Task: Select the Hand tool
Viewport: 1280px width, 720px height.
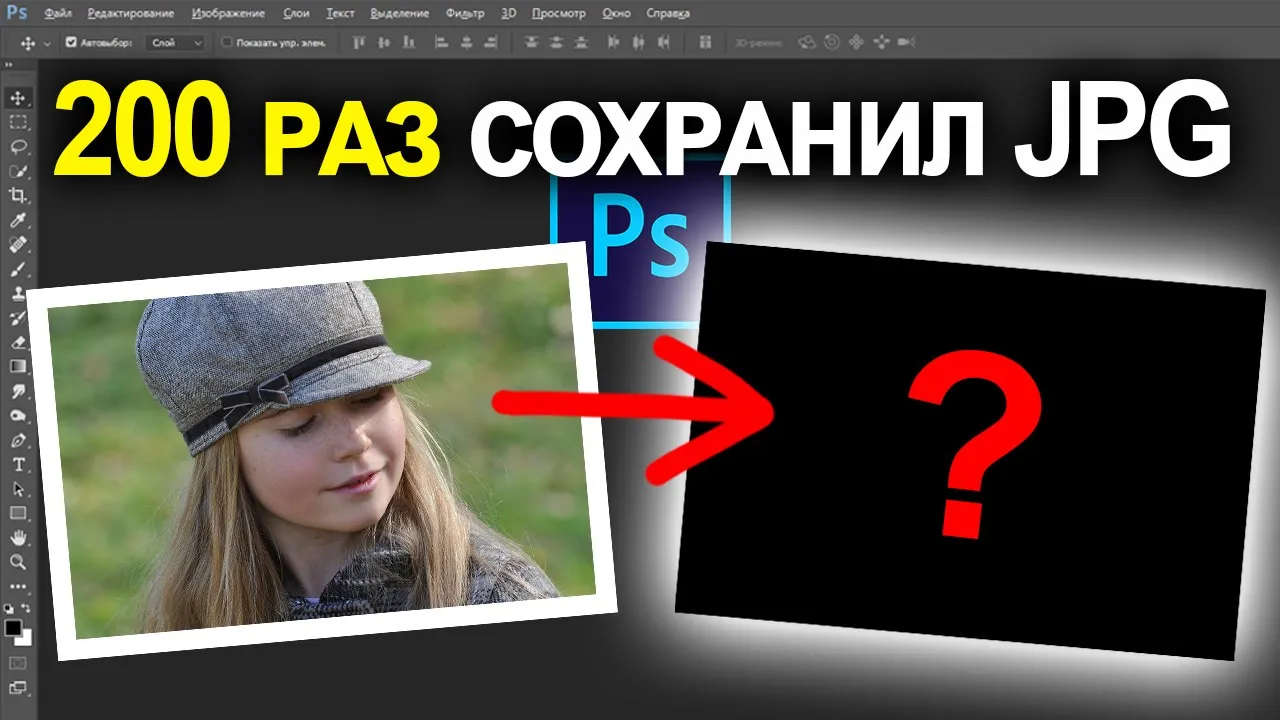Action: (x=18, y=539)
